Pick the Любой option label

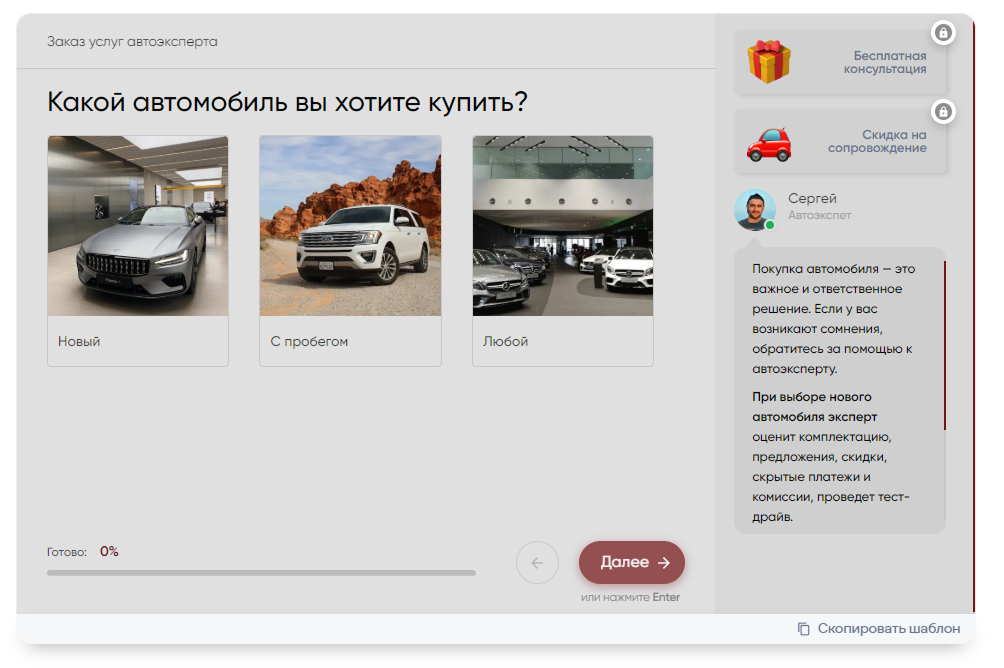click(505, 342)
